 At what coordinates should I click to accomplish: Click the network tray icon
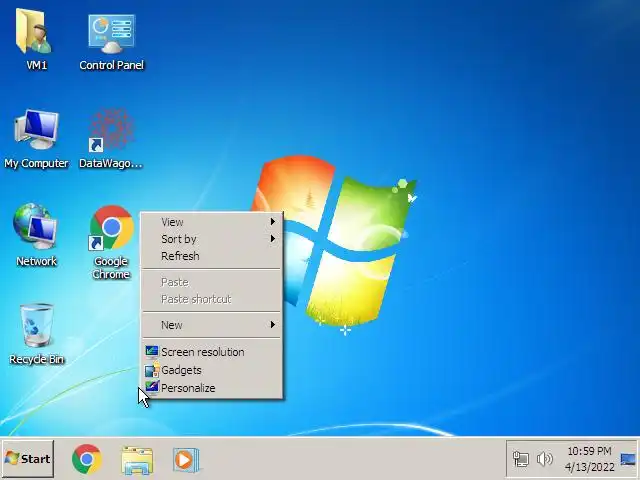tap(521, 459)
